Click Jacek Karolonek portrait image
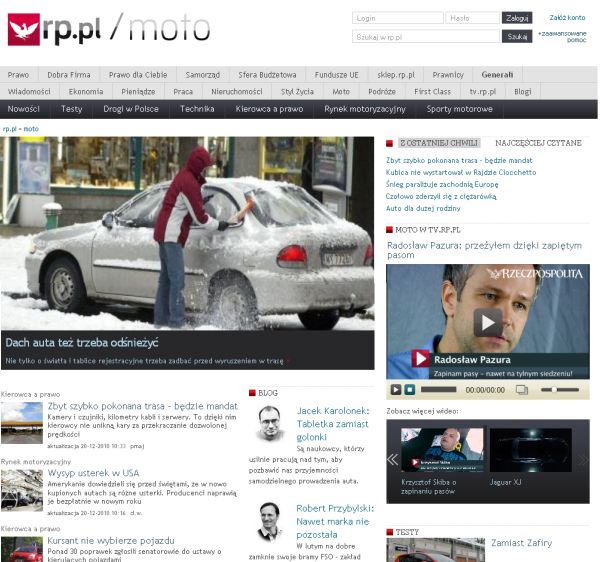601x562 pixels. coord(269,423)
